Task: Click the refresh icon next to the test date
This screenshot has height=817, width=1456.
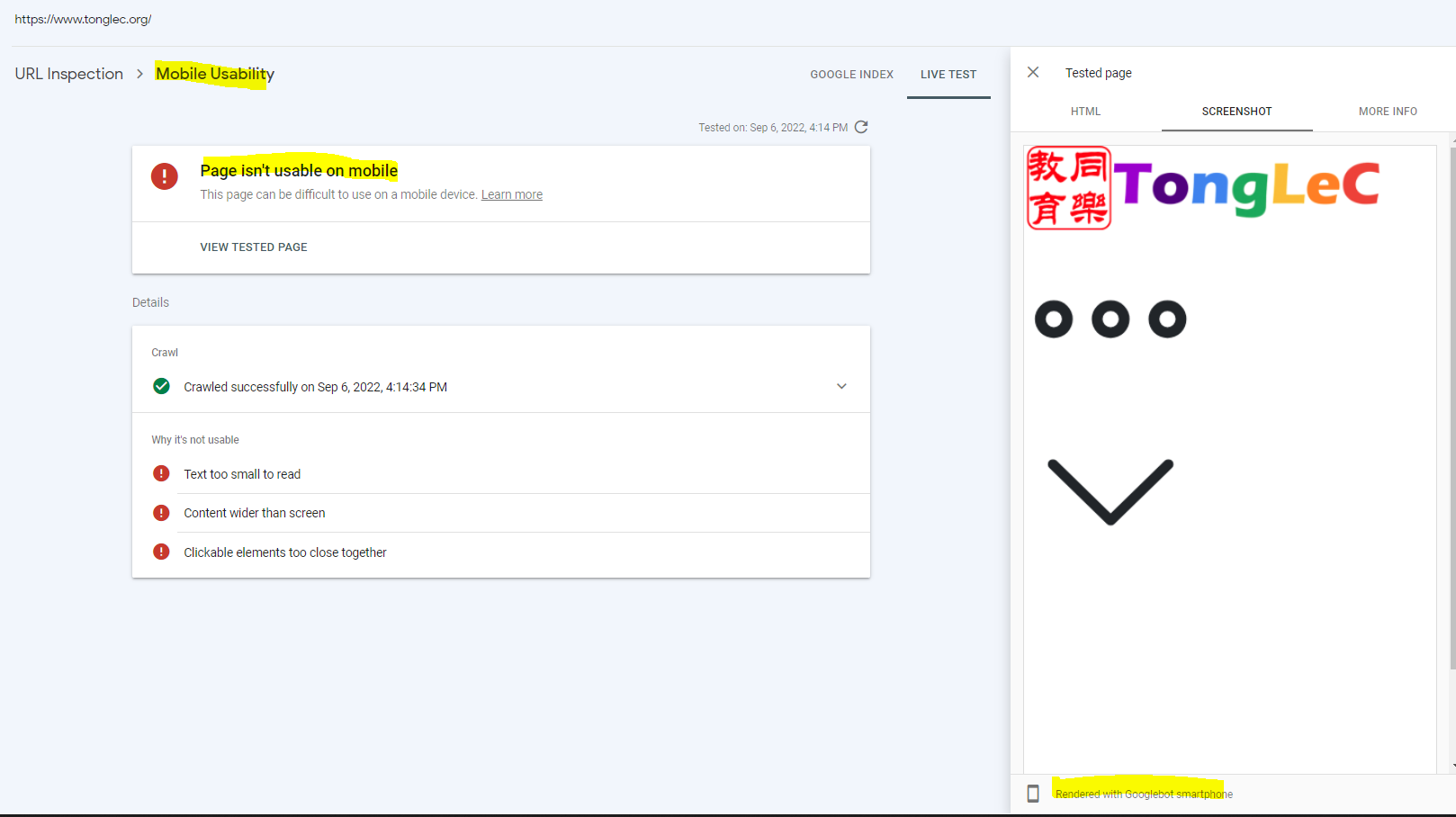Action: (861, 127)
